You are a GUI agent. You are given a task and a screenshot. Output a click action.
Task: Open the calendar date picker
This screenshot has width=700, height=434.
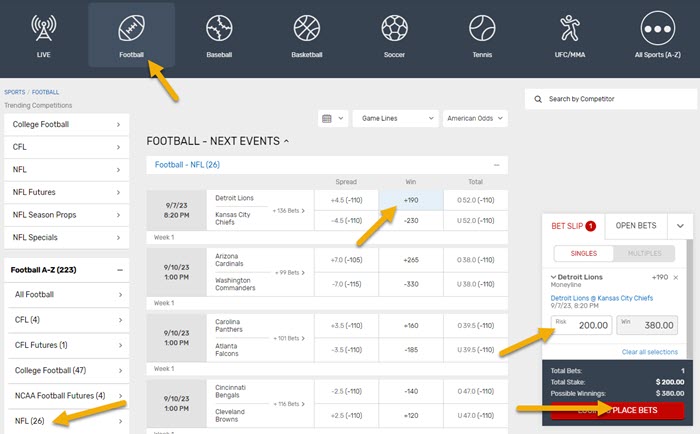pos(332,118)
